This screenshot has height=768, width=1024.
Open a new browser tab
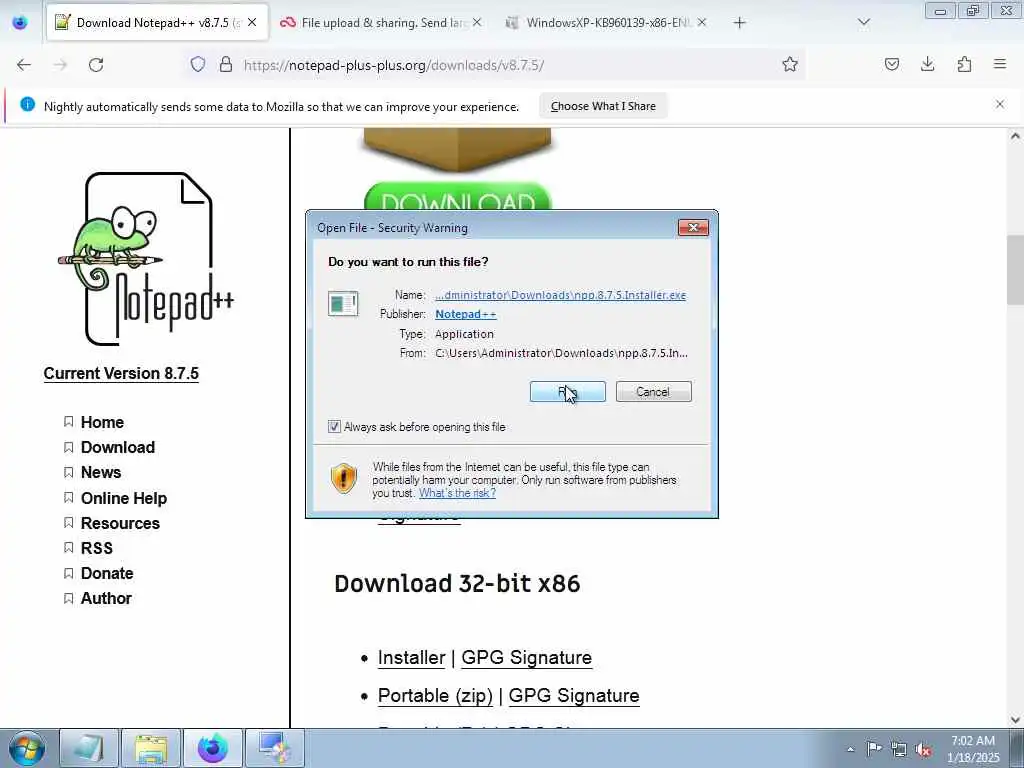(x=739, y=23)
